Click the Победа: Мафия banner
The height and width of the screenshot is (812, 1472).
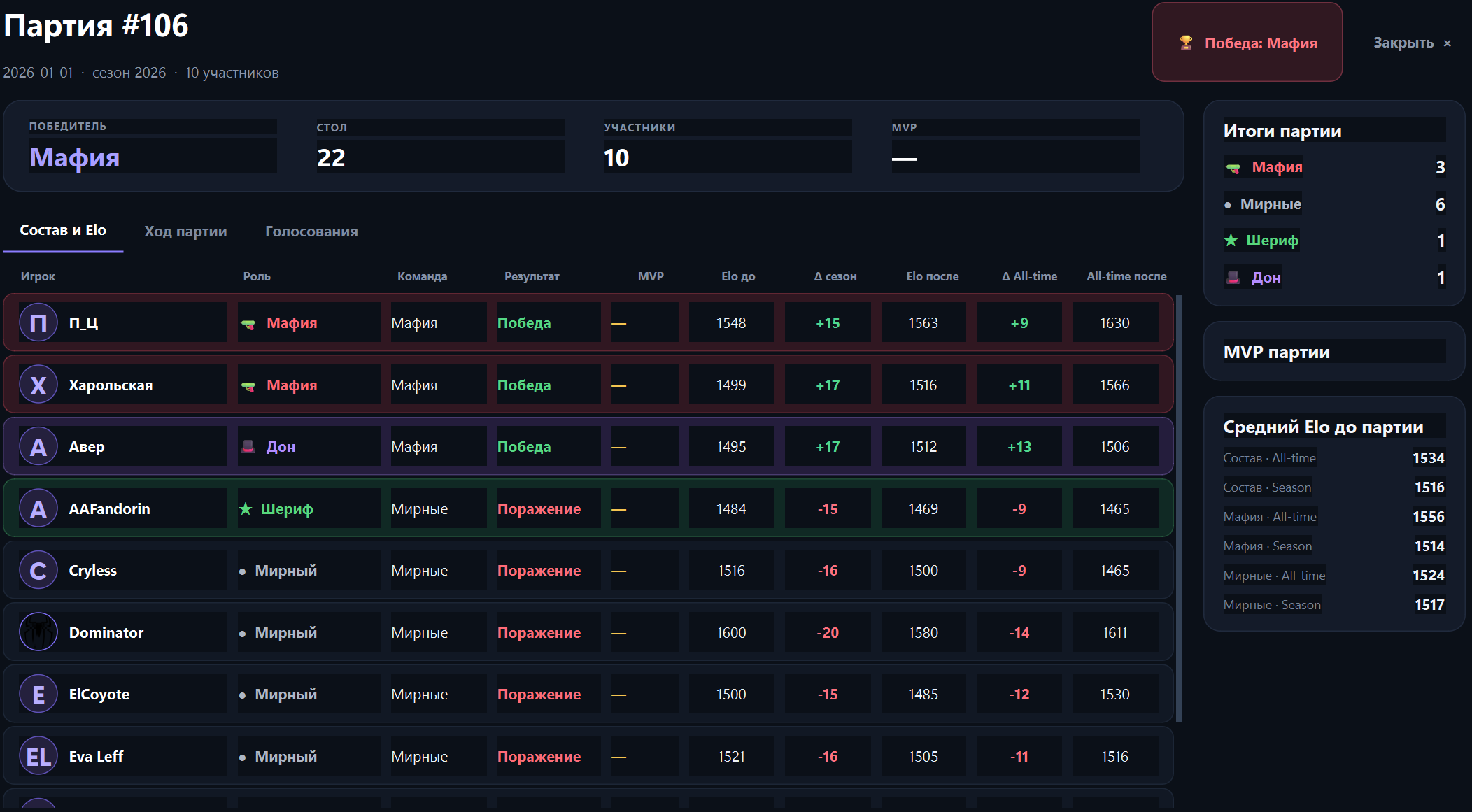[x=1247, y=42]
